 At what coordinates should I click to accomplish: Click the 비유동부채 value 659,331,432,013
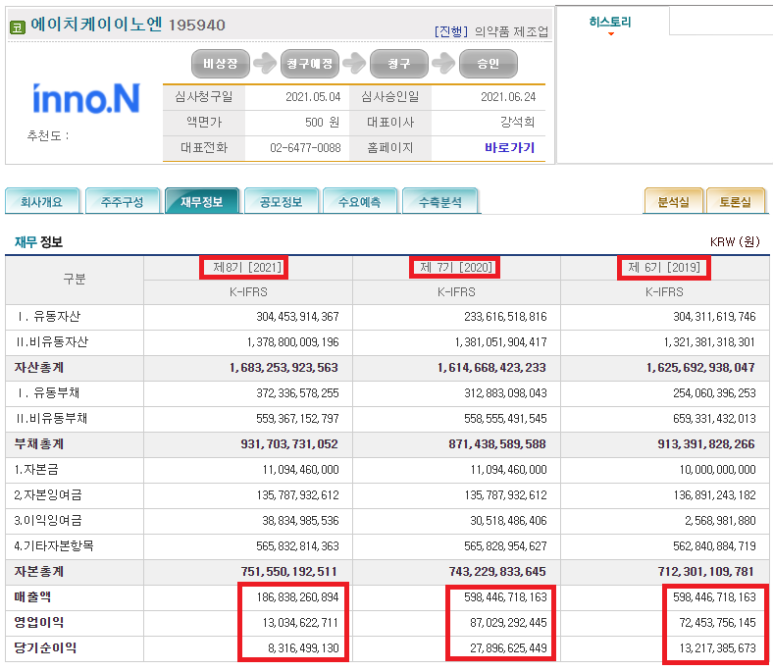(714, 419)
